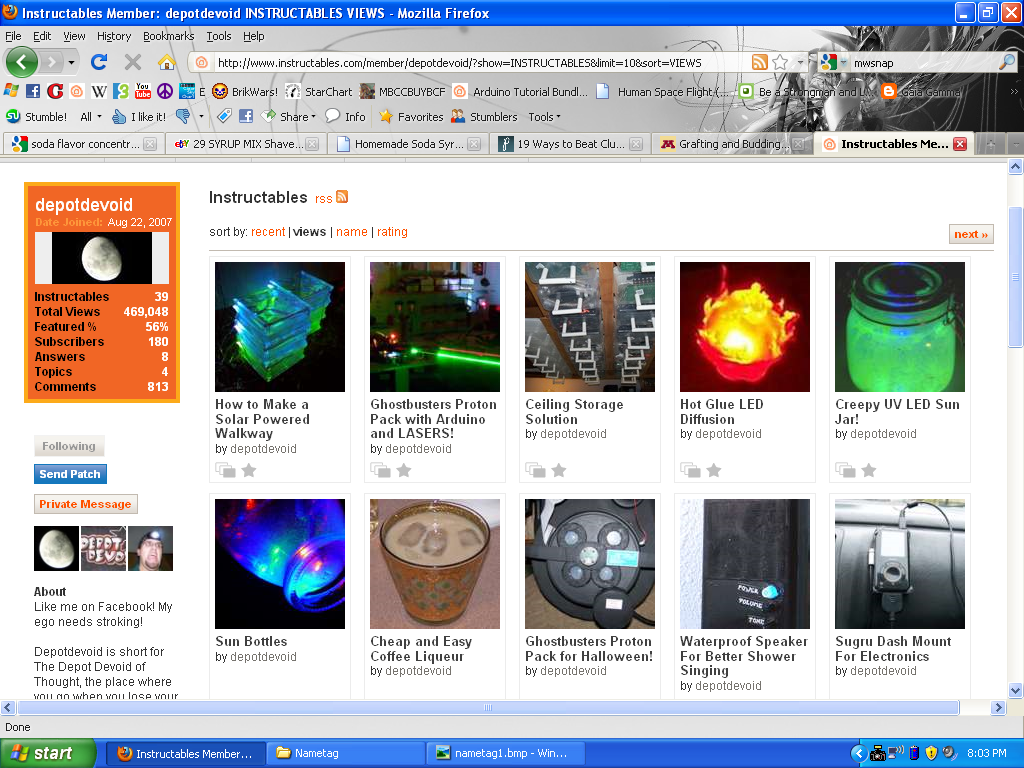Open the RSS feed icon in the address bar

pos(760,62)
